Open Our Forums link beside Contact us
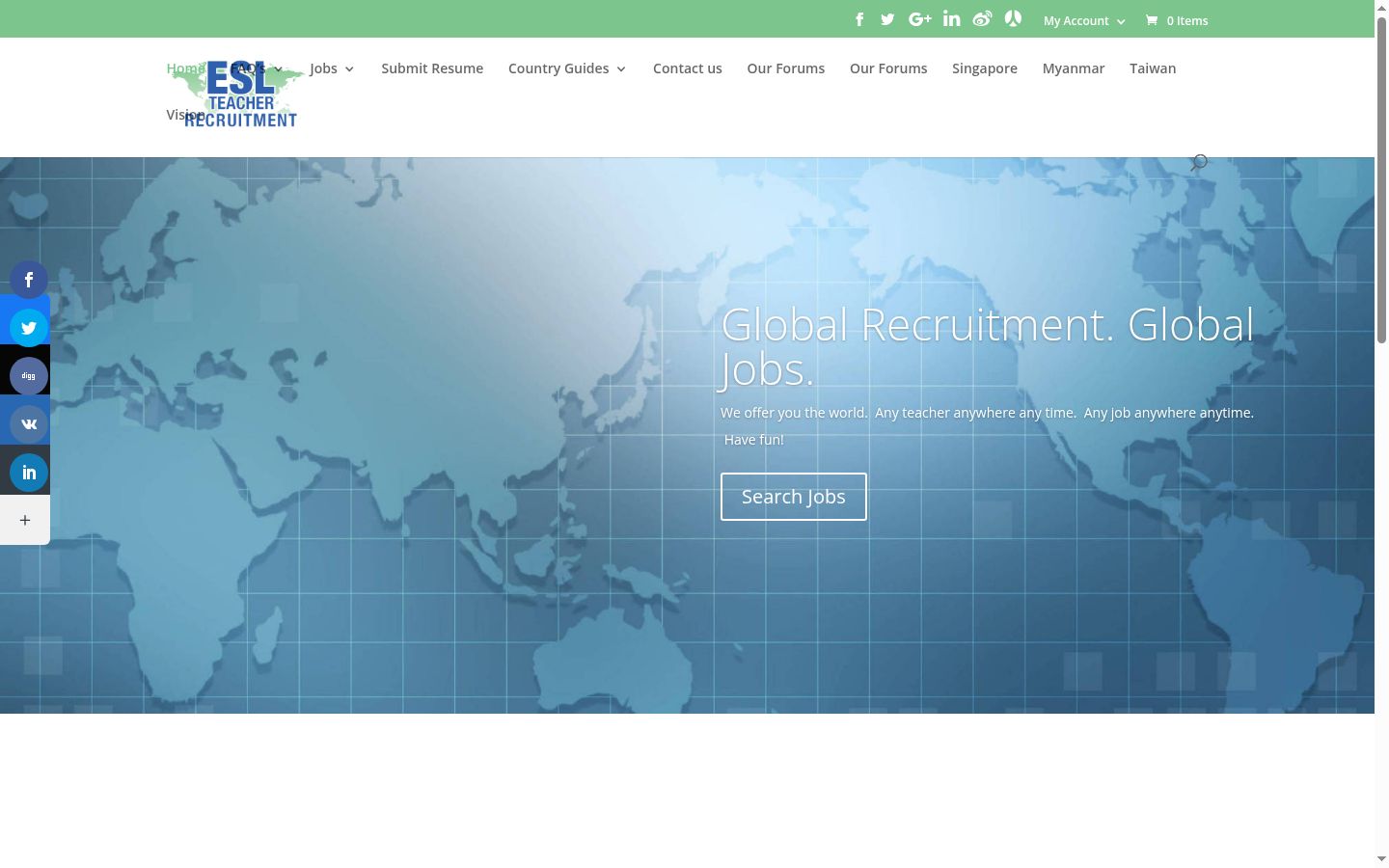Screen dimensions: 1389x868 pyautogui.click(x=786, y=68)
